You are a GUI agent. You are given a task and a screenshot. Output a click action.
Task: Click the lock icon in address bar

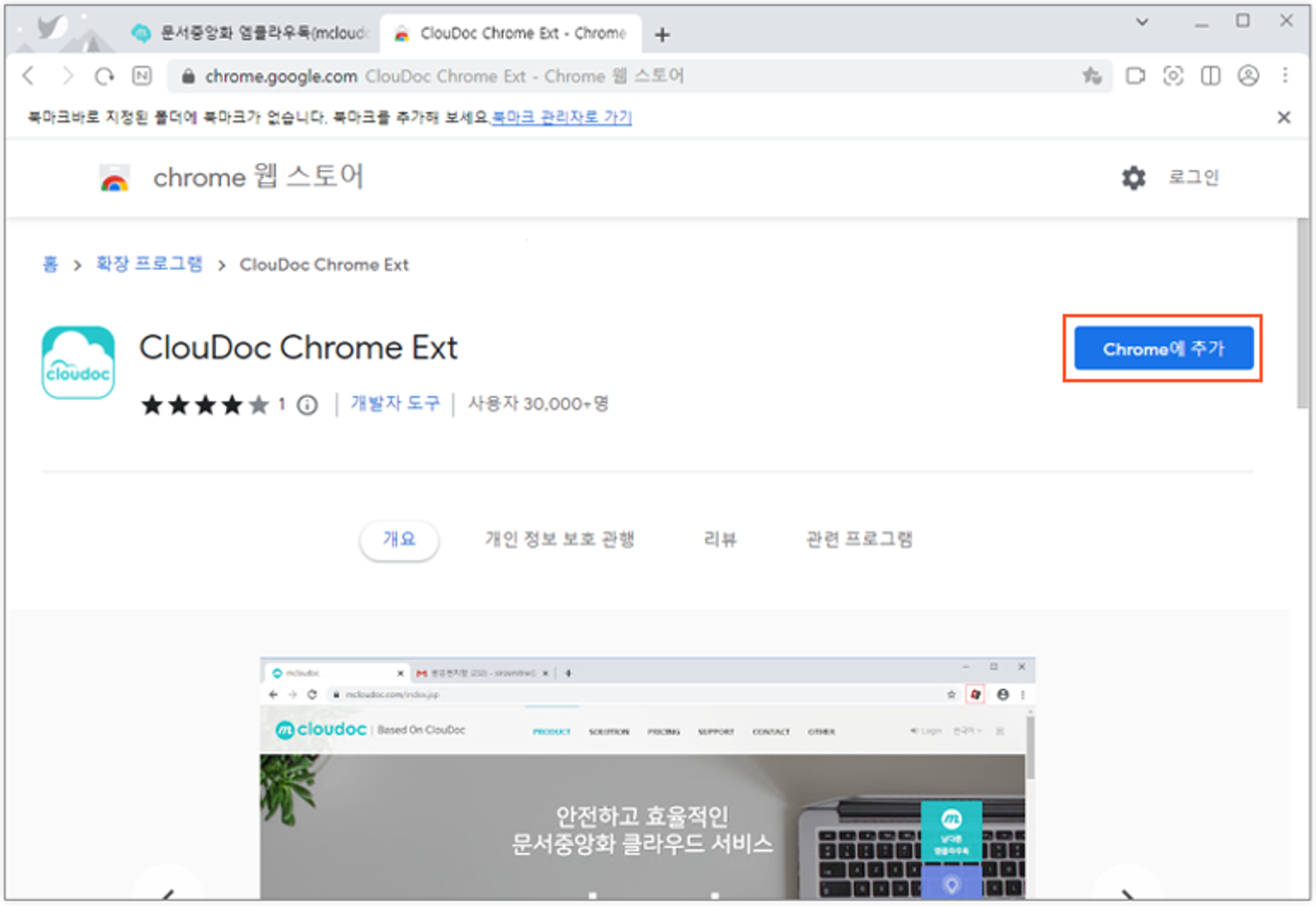[187, 77]
